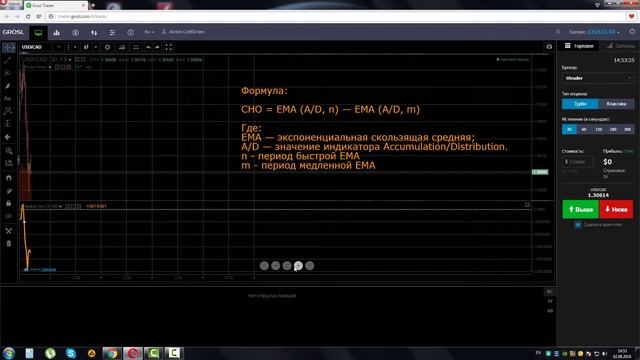Open the sliders settings icon in navbar

(x=112, y=33)
